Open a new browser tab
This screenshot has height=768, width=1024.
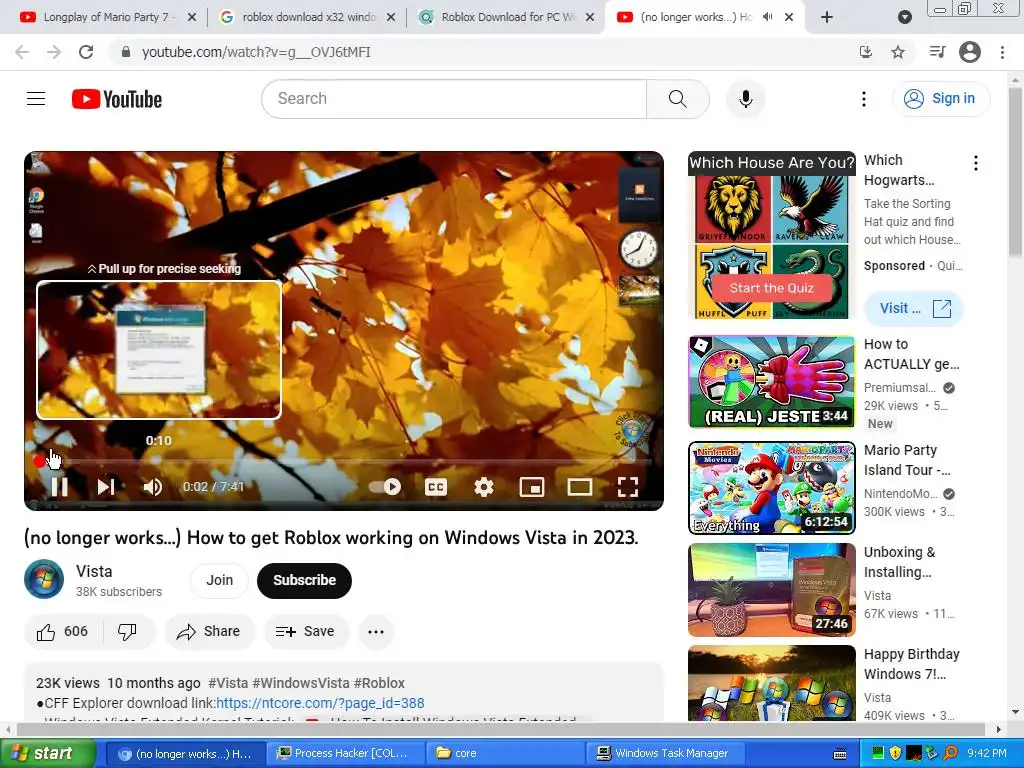coord(826,18)
